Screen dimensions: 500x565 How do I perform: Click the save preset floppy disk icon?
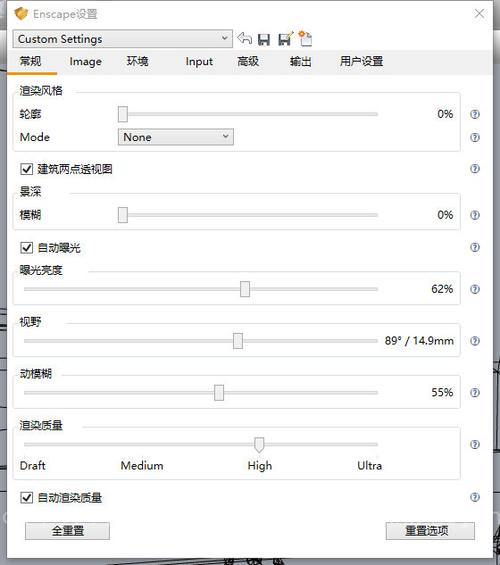coord(264,39)
